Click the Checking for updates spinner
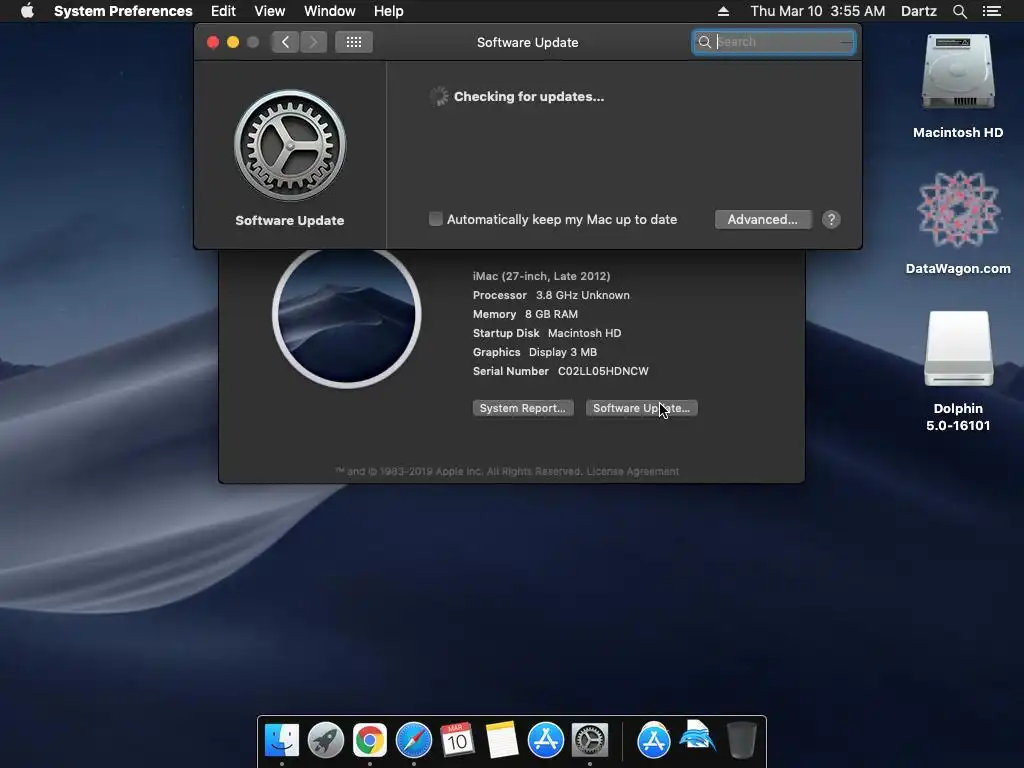This screenshot has height=768, width=1024. 438,97
